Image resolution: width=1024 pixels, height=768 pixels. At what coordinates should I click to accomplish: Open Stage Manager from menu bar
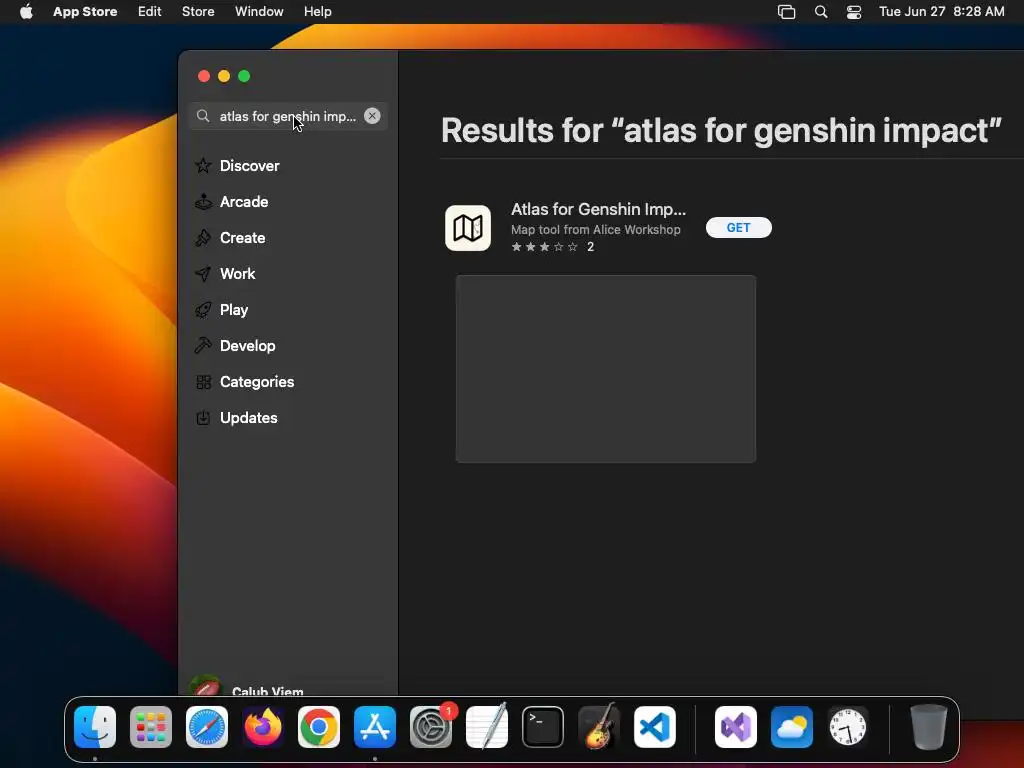tap(786, 12)
